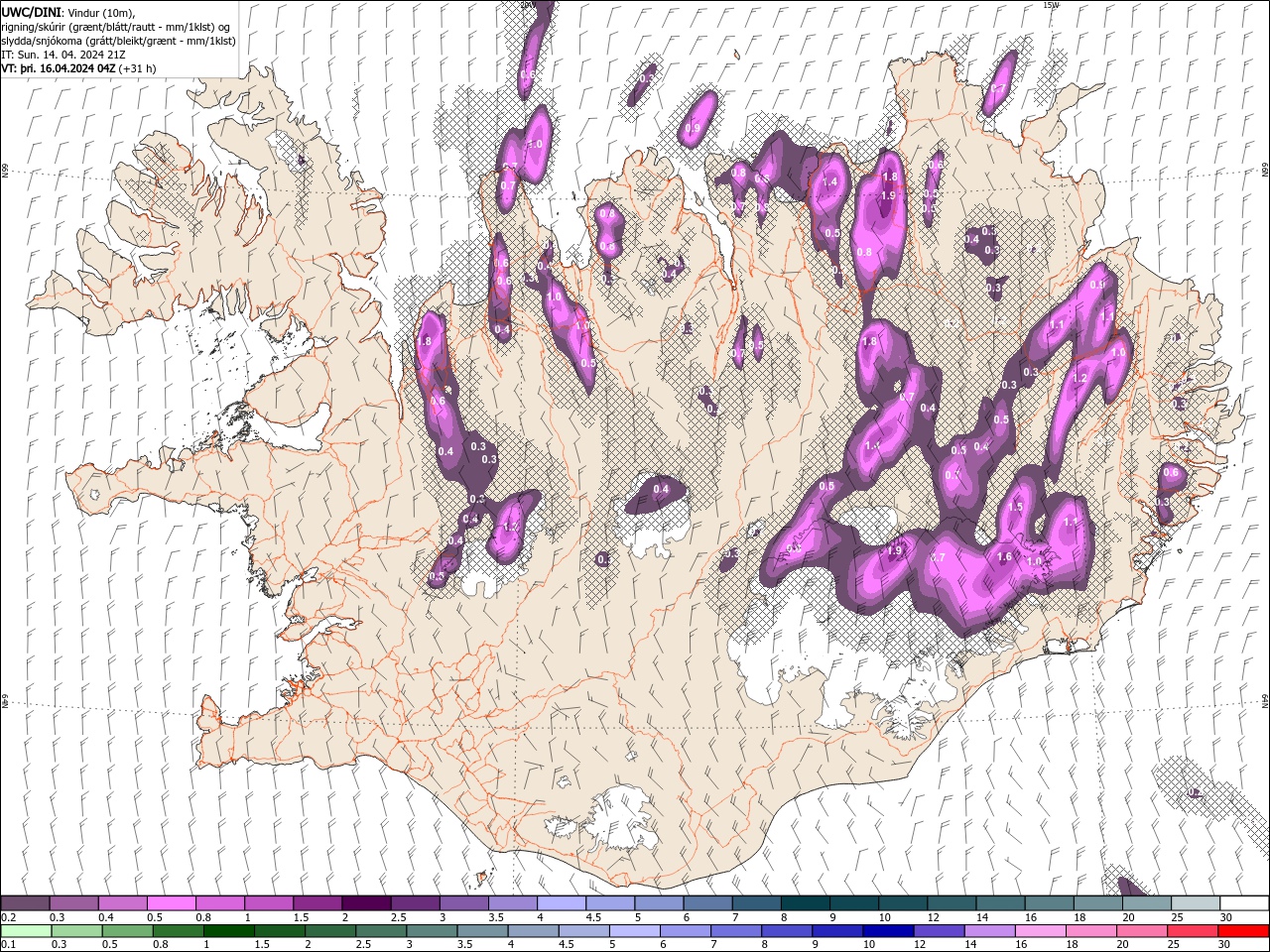Click the "IT: Sun. 14. 04. 2024 21Z" text
Viewport: 1270px width, 952px height.
pyautogui.click(x=64, y=55)
